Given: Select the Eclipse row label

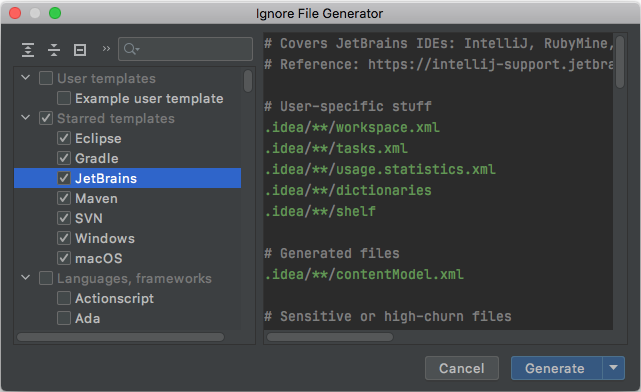Looking at the screenshot, I should click(x=98, y=138).
